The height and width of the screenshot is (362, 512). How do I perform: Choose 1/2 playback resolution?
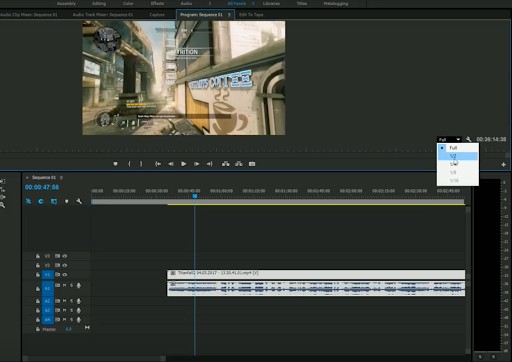458,156
